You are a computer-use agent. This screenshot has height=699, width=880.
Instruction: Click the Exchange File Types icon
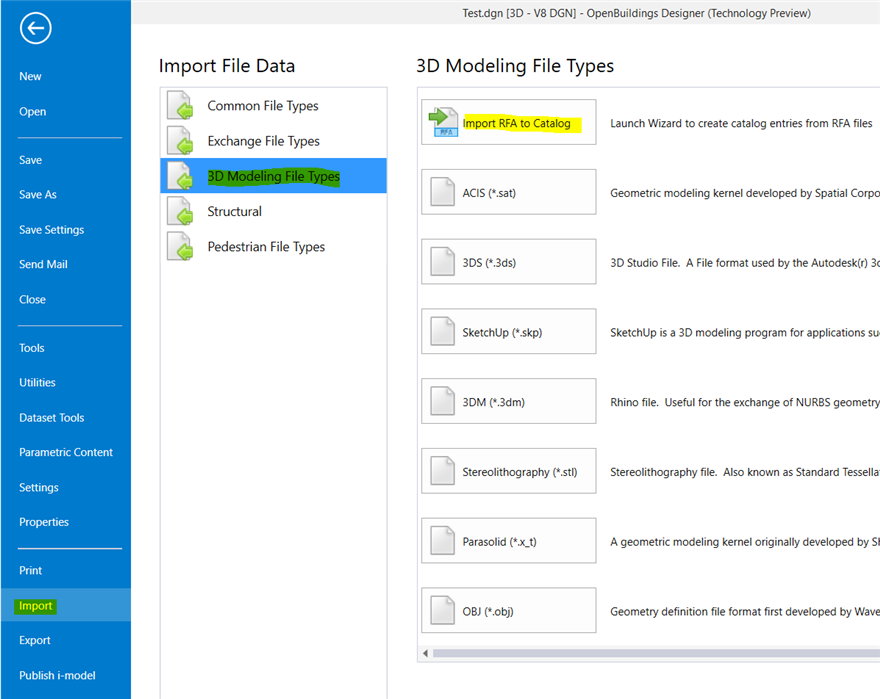(x=180, y=141)
